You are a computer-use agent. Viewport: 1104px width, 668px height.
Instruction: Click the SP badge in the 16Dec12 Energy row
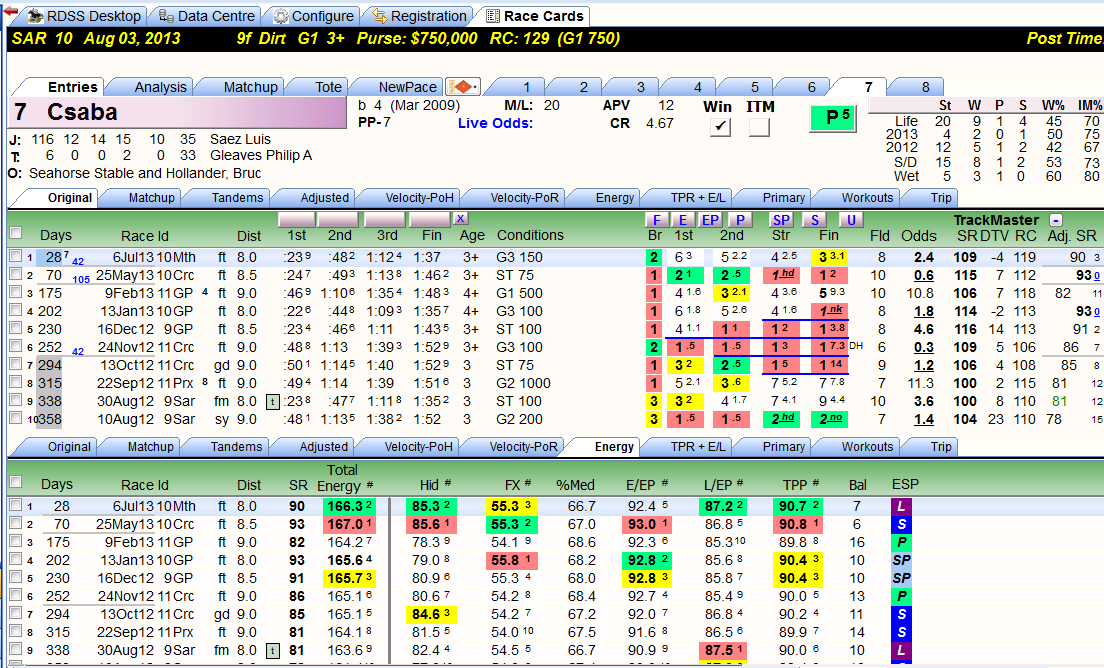[x=901, y=579]
